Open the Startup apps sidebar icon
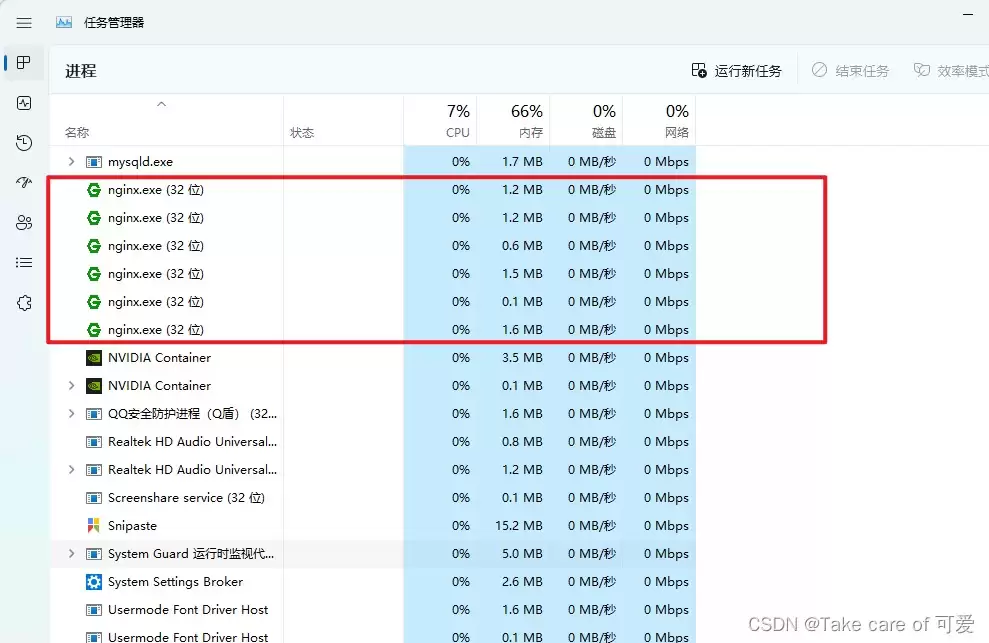This screenshot has height=643, width=989. point(24,182)
